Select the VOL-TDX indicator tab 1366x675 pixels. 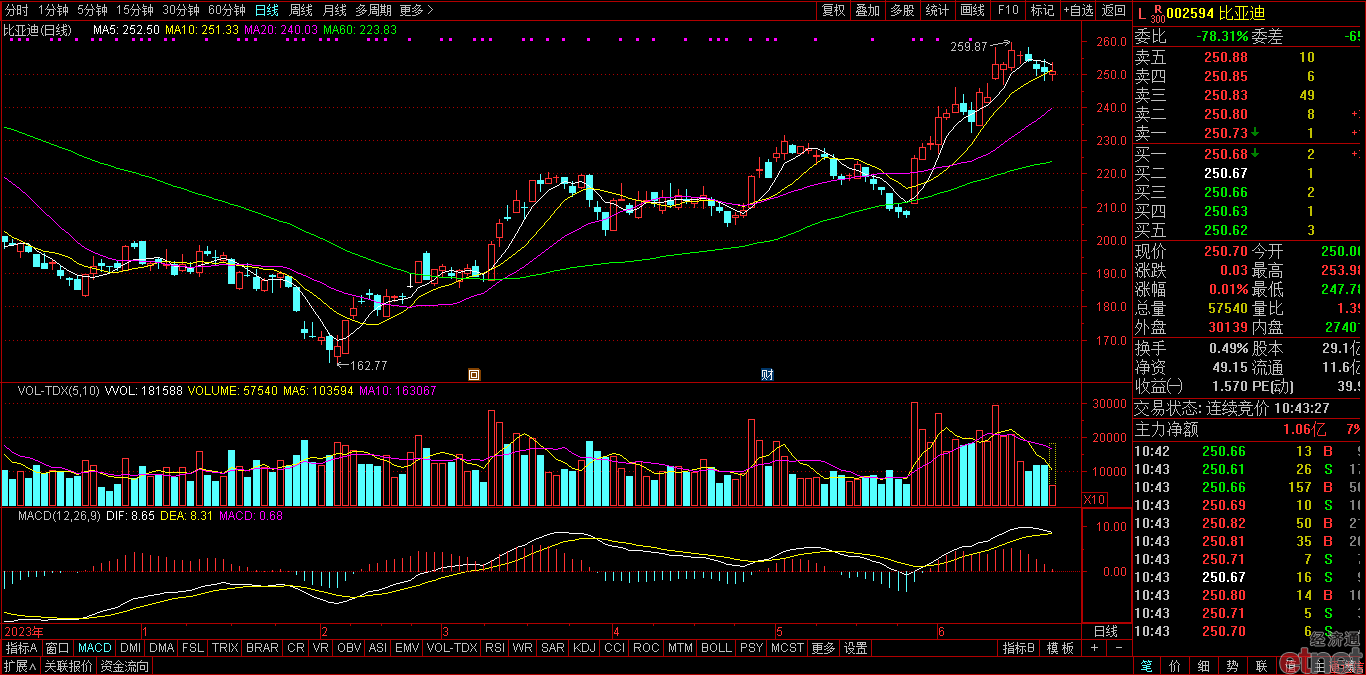coord(452,648)
